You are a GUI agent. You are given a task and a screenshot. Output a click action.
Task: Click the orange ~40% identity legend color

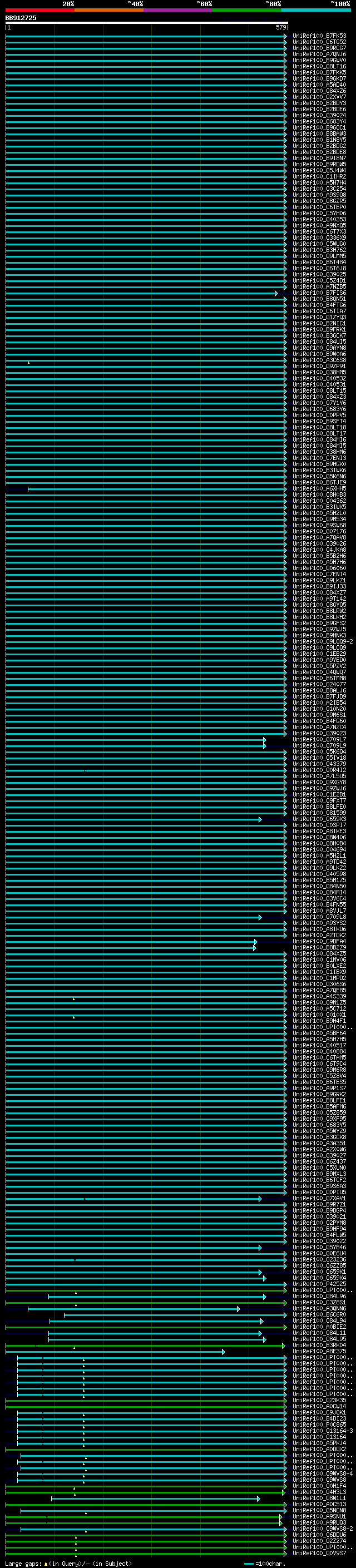[109, 10]
